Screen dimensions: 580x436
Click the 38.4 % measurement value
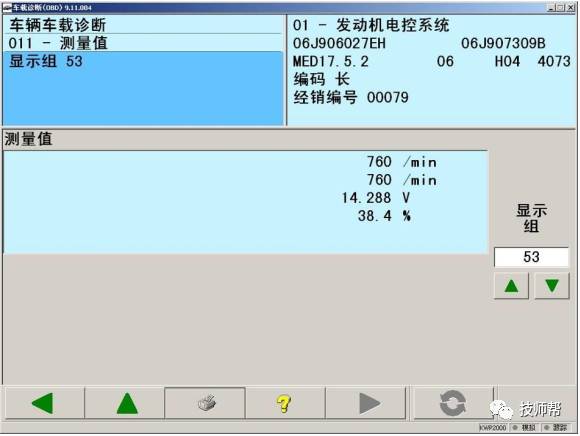tap(384, 216)
